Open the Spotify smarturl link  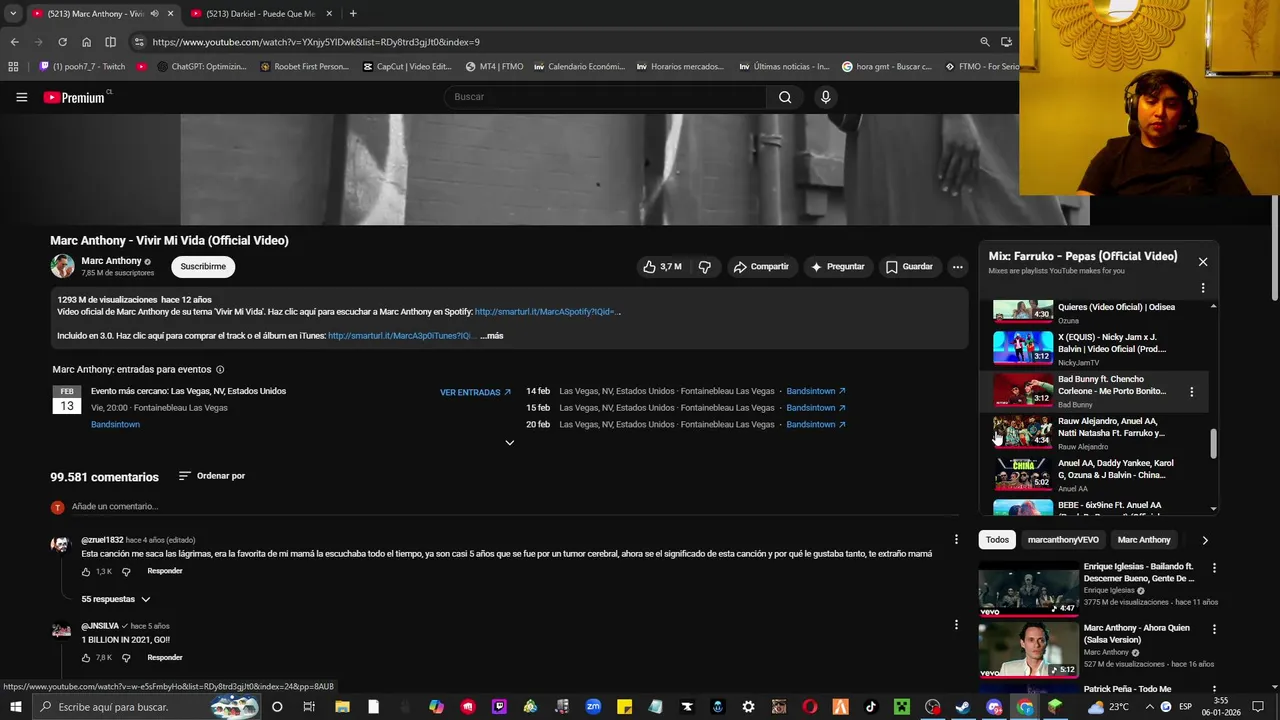pyautogui.click(x=547, y=312)
